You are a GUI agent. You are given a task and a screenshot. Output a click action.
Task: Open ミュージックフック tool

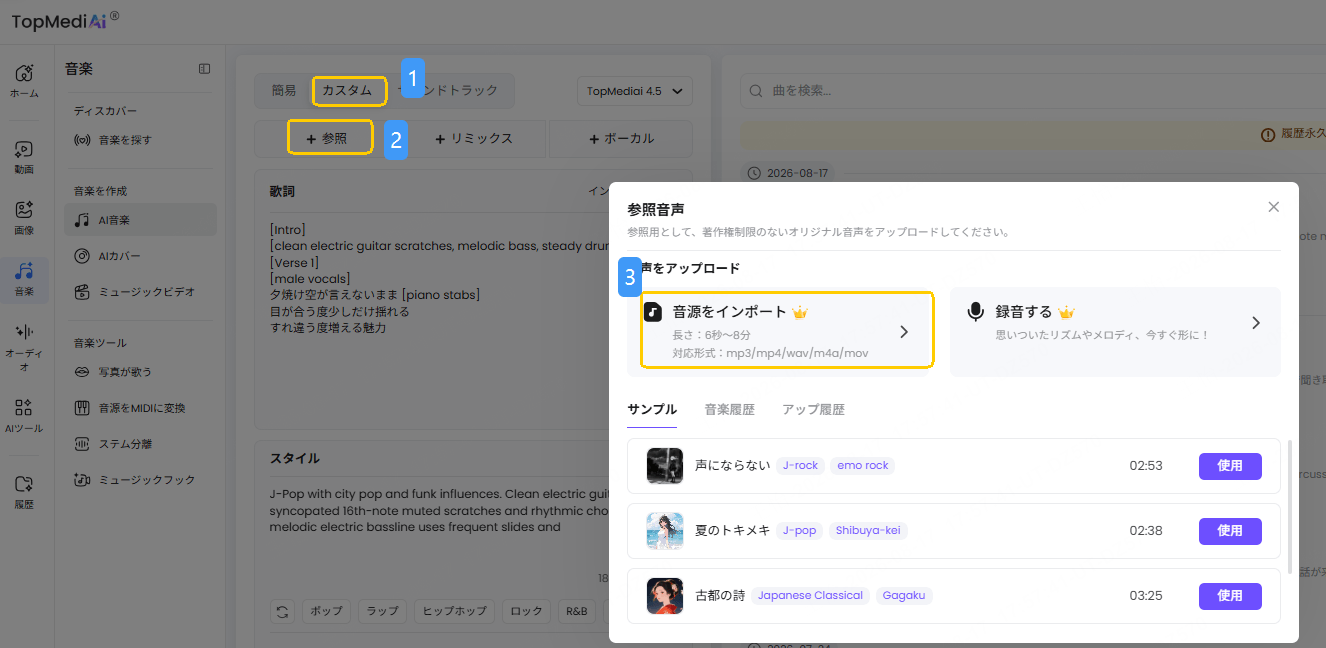point(140,480)
